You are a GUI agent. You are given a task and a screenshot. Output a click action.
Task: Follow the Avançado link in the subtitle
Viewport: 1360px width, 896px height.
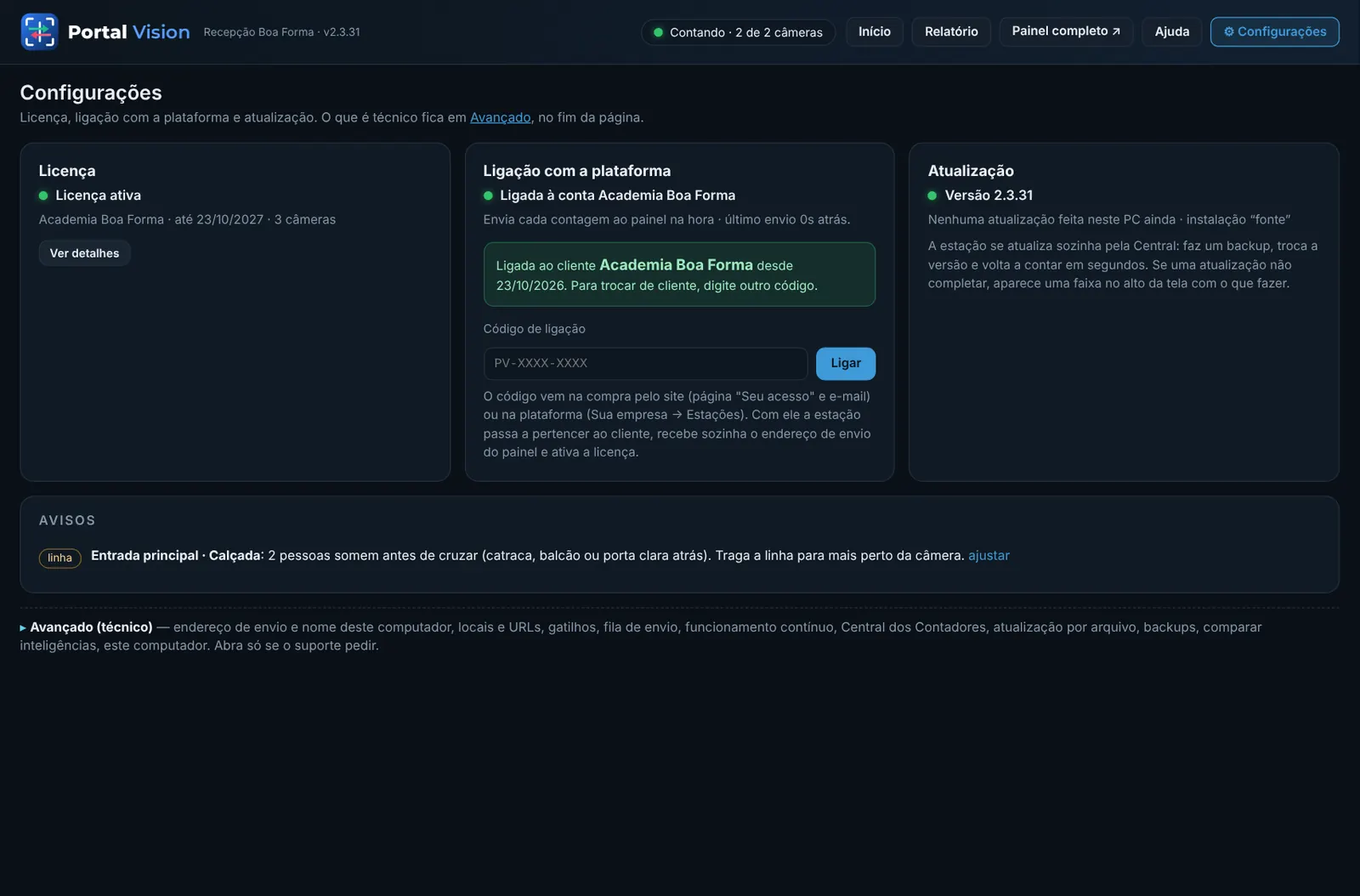(500, 117)
